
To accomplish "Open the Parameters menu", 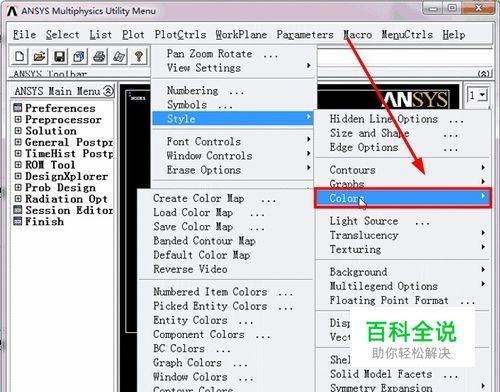I will [x=305, y=35].
